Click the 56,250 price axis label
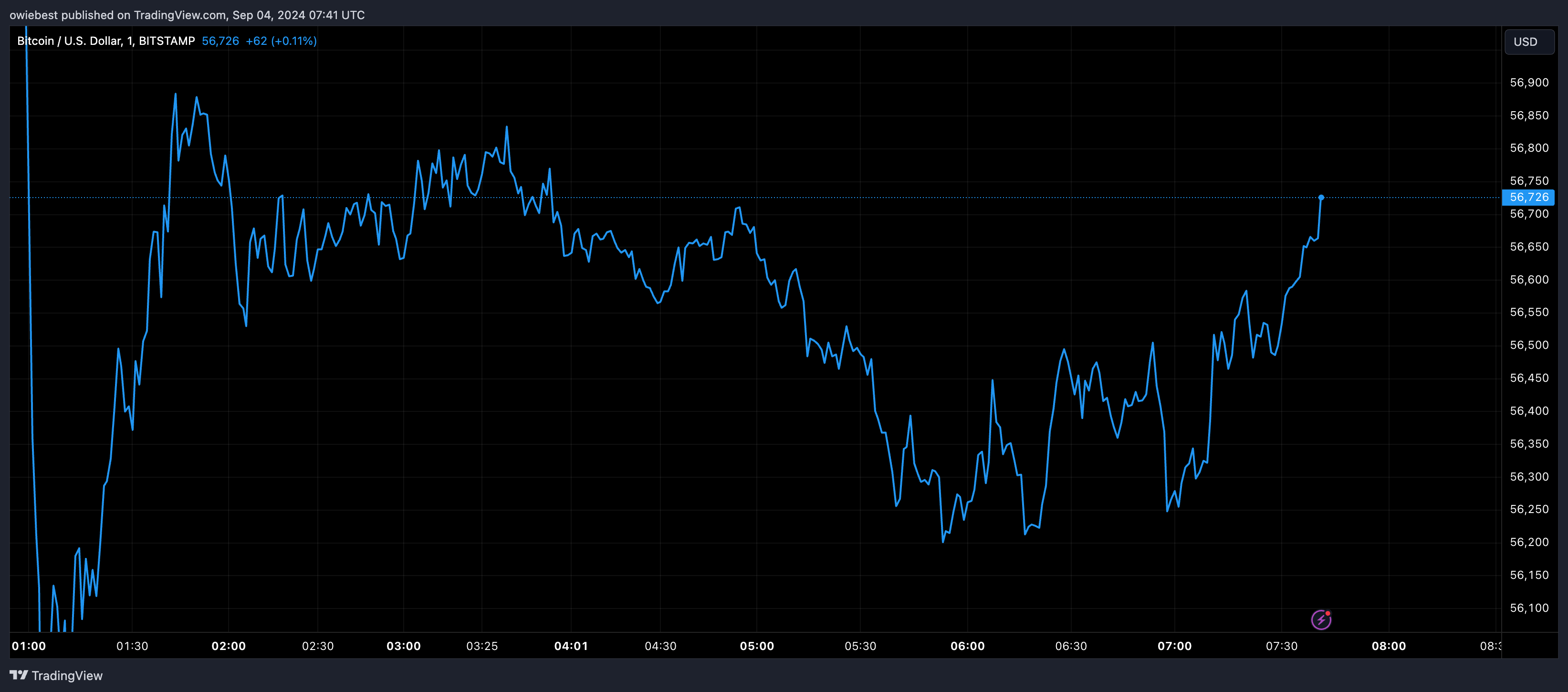The width and height of the screenshot is (1568, 692). (x=1529, y=509)
